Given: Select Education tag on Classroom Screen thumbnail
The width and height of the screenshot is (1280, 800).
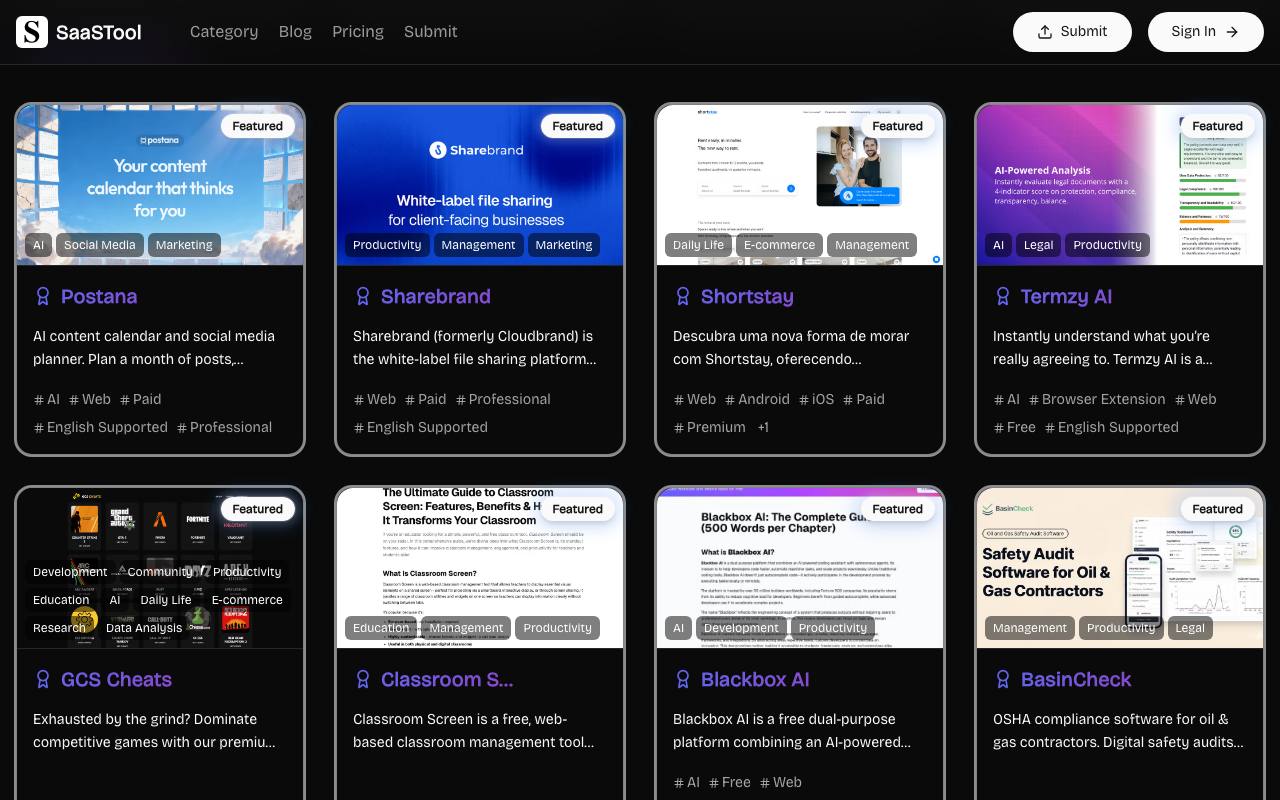Looking at the screenshot, I should coord(381,628).
